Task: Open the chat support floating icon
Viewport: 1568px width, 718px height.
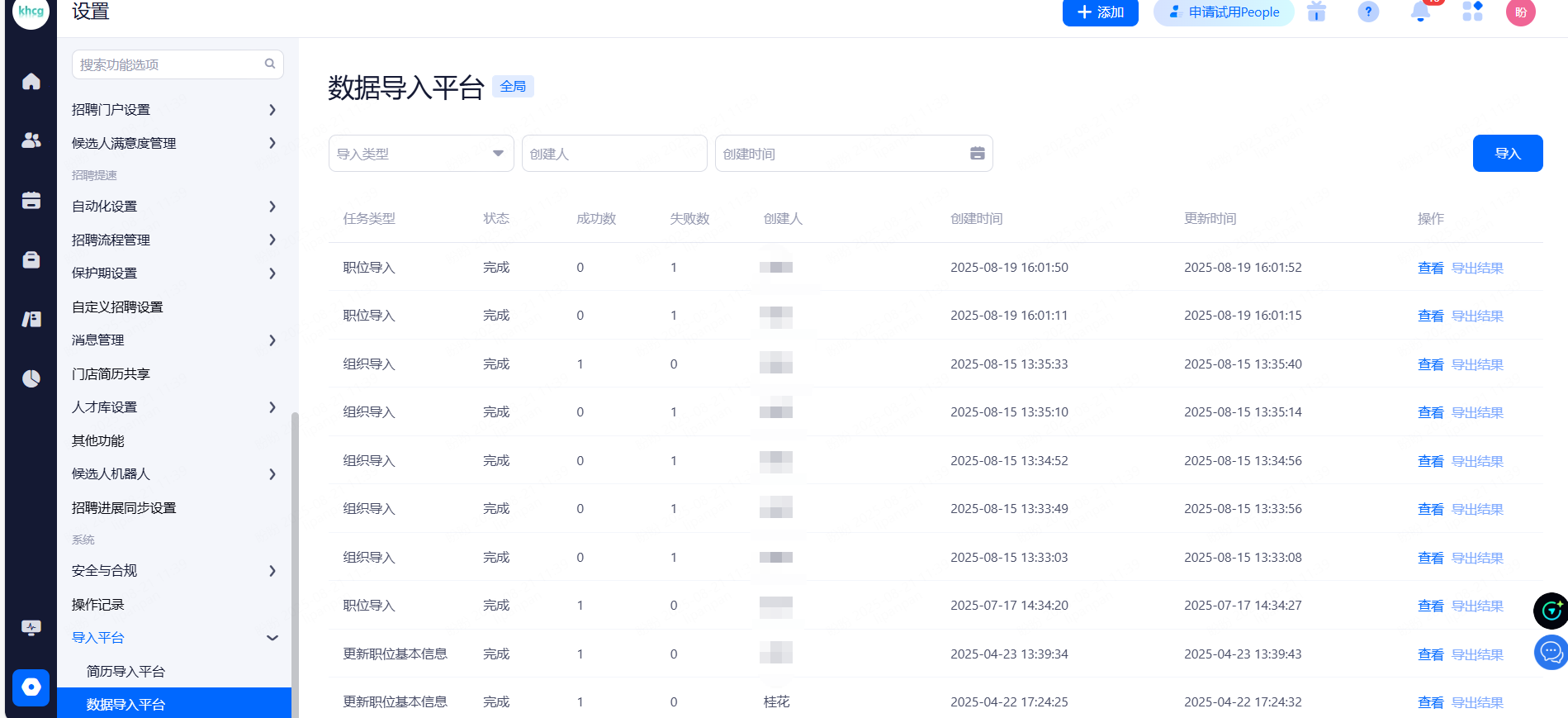Action: click(x=1550, y=653)
